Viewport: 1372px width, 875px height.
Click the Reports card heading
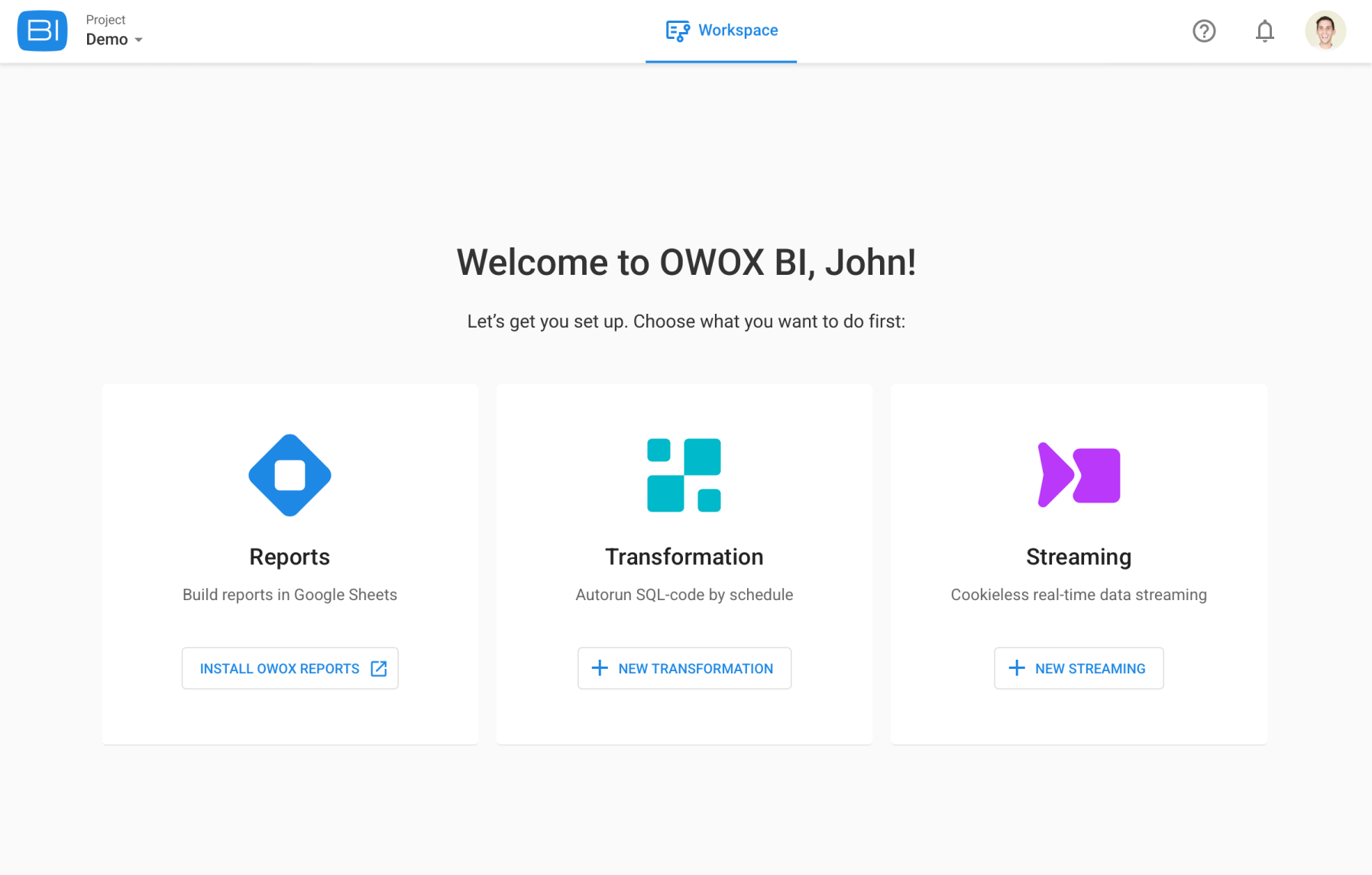coord(290,557)
